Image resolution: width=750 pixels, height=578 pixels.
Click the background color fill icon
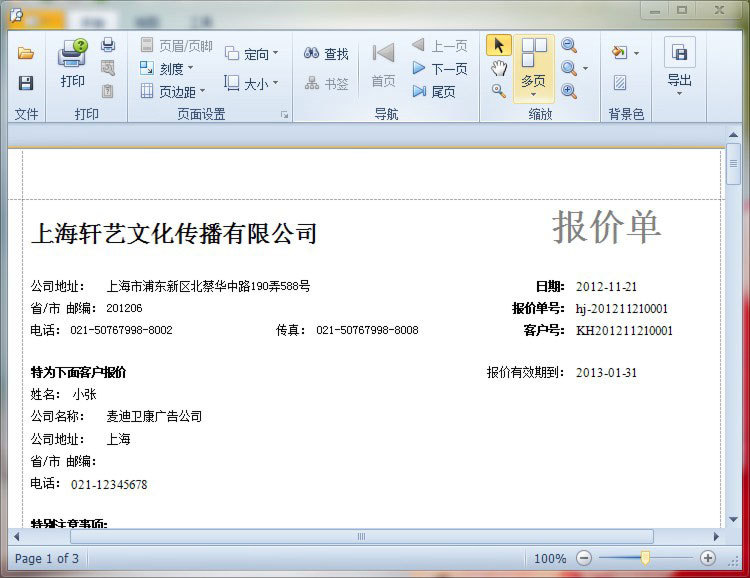point(619,52)
